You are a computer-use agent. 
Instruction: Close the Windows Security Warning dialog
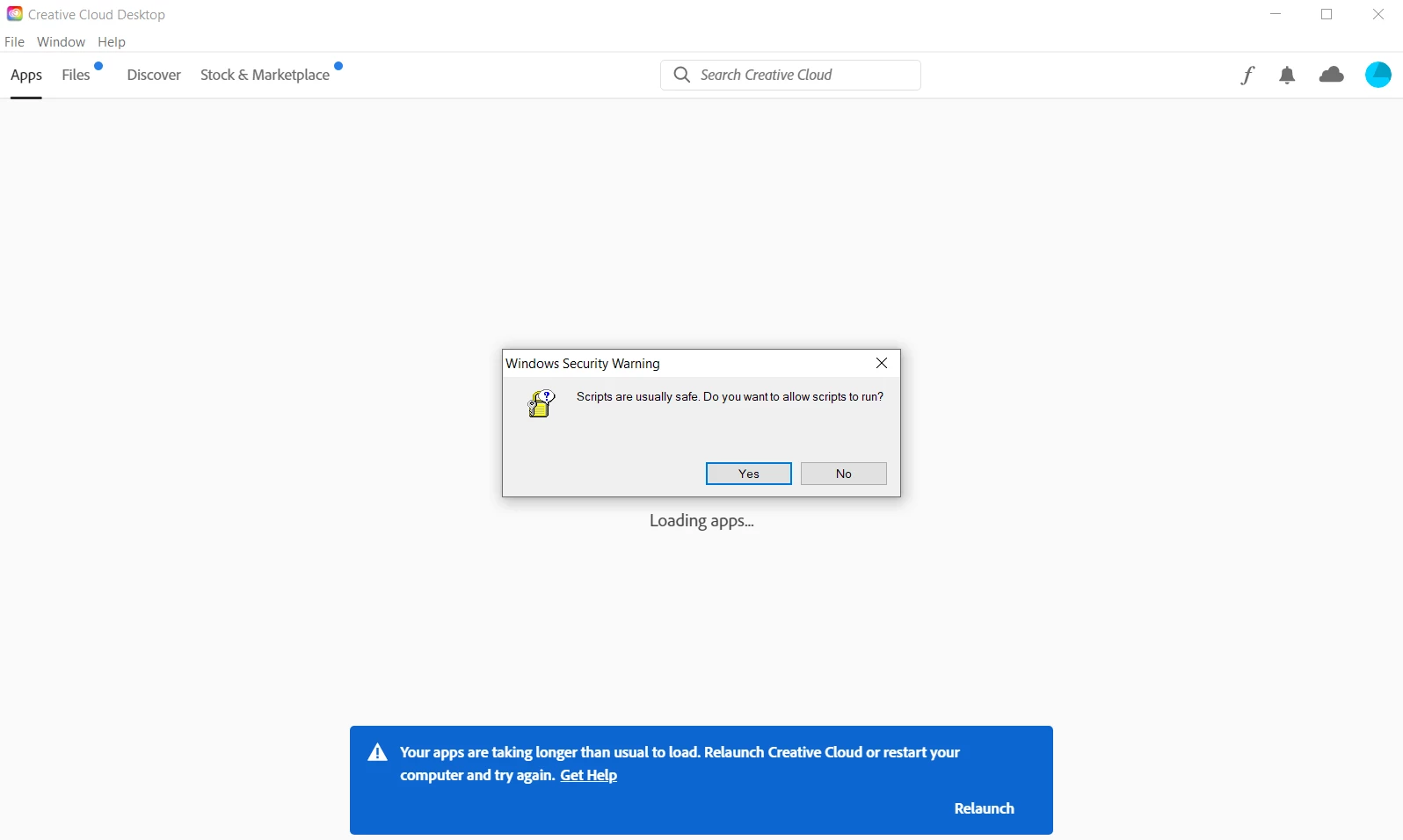[882, 363]
